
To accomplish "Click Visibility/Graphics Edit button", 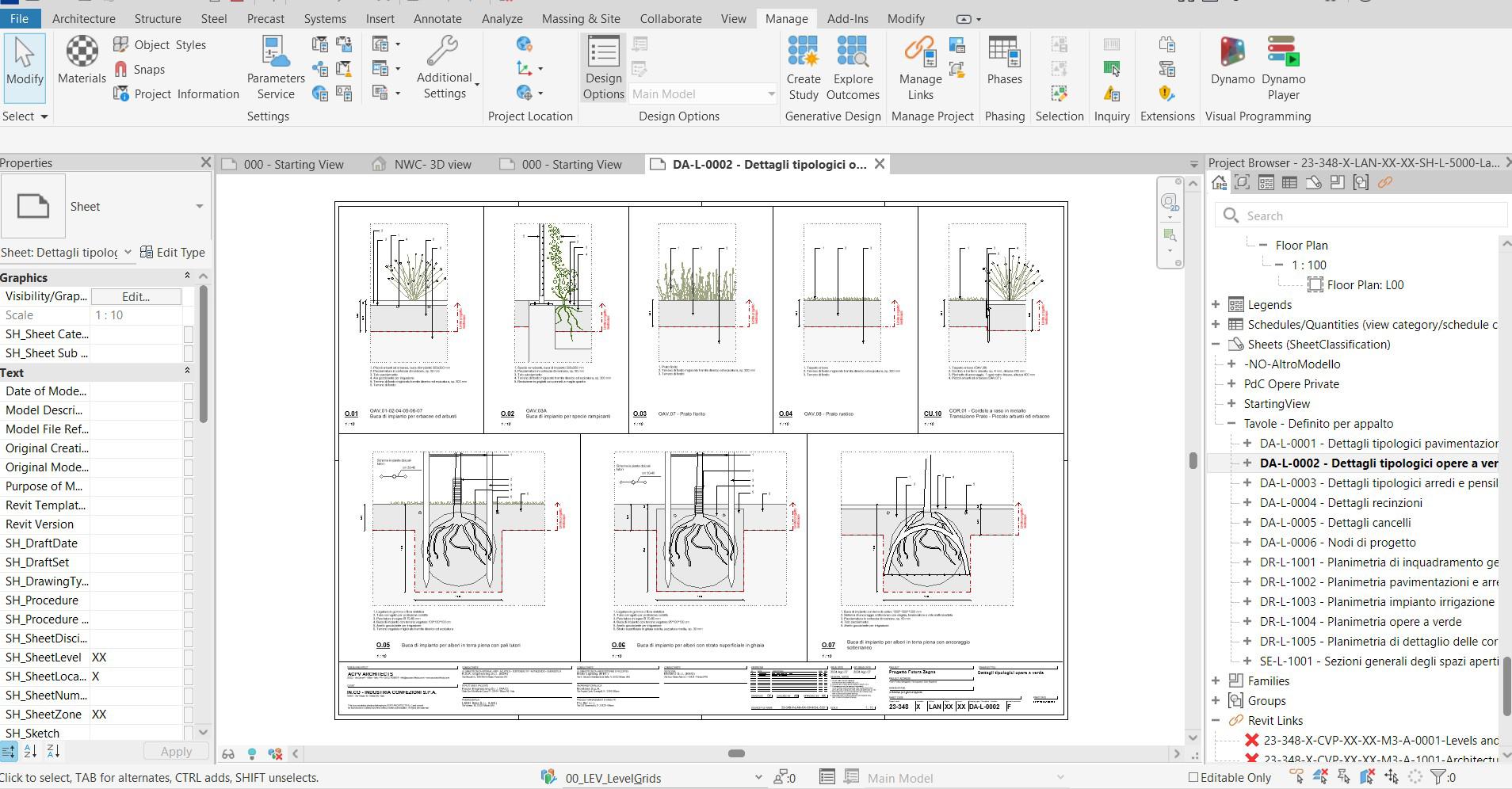I will click(x=136, y=296).
